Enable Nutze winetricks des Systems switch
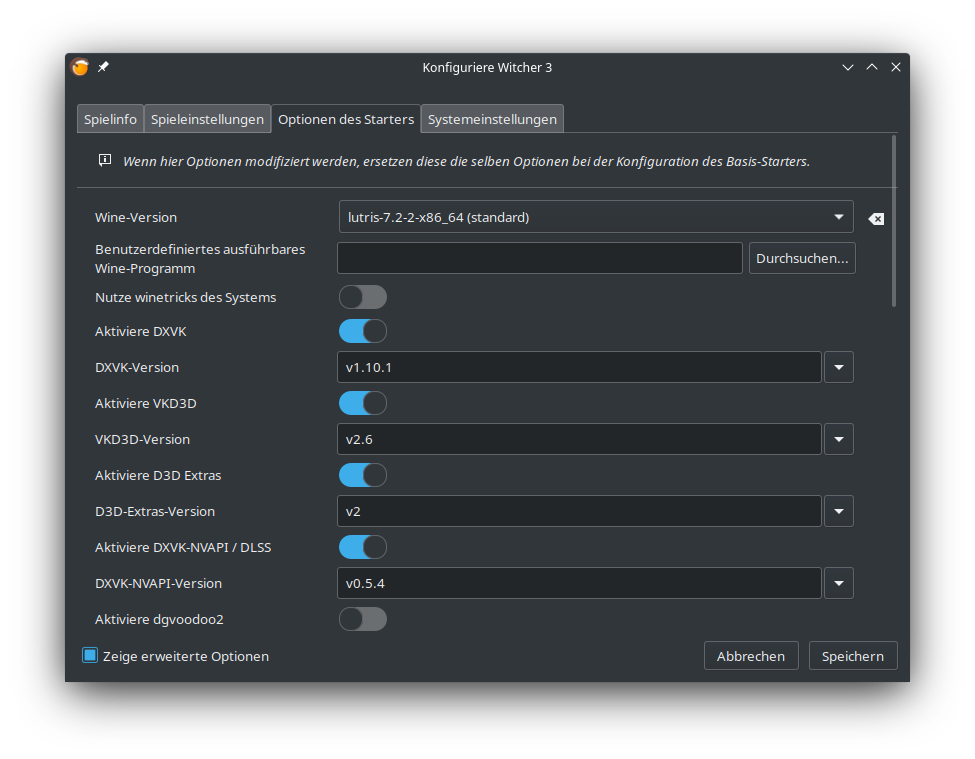 point(363,297)
